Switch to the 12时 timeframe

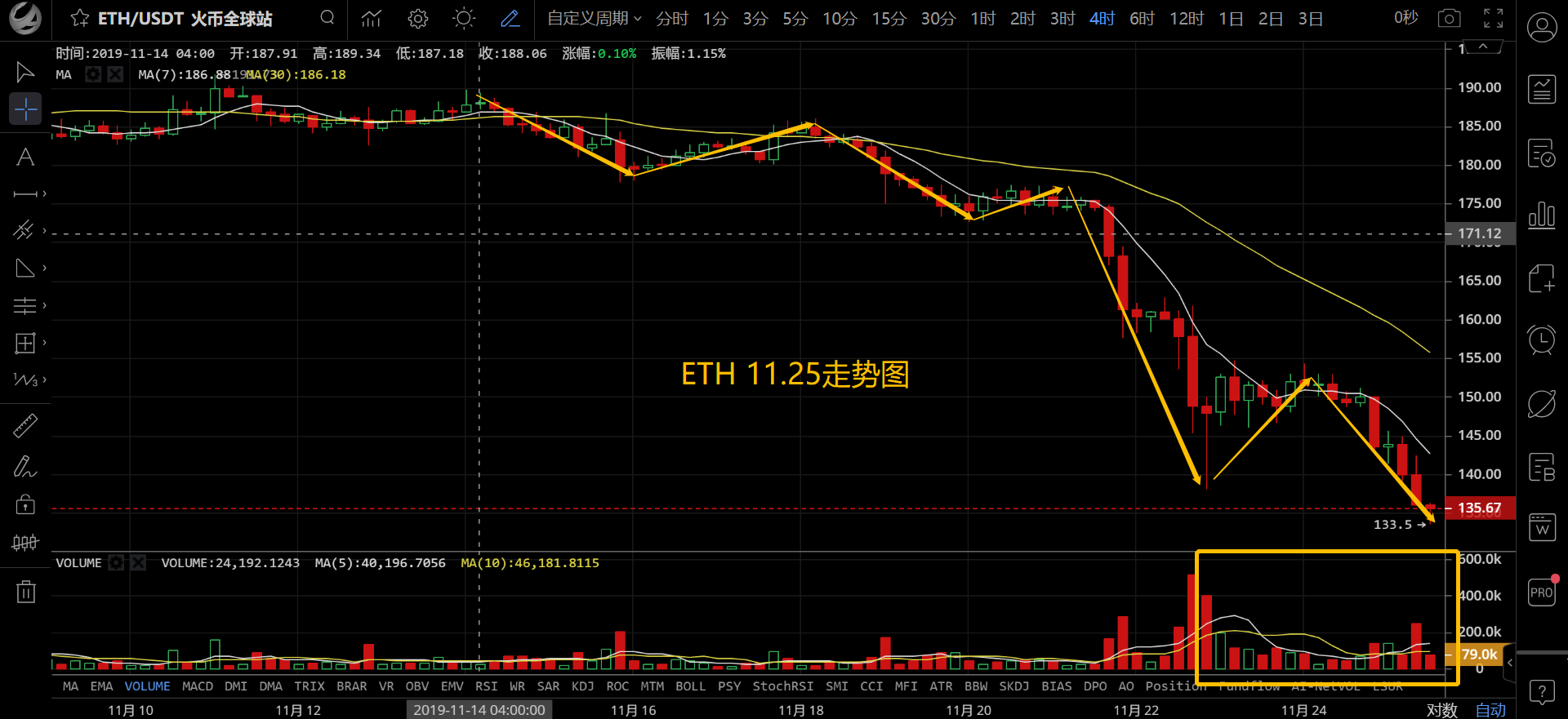(1187, 18)
